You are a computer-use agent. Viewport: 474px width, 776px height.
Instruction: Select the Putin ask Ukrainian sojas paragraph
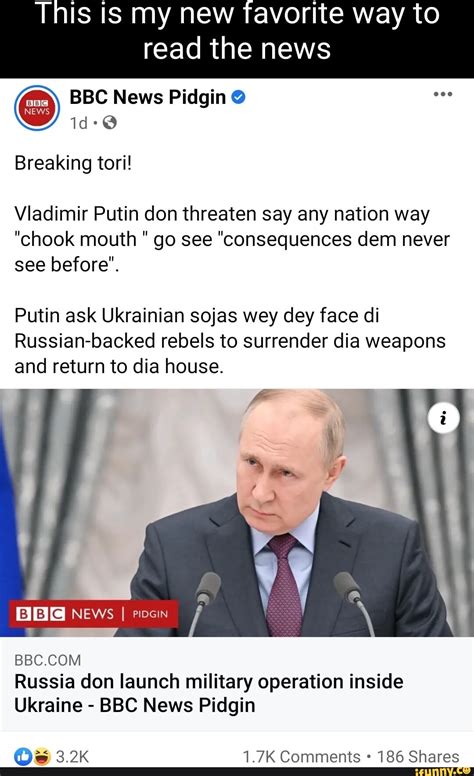[x=230, y=341]
